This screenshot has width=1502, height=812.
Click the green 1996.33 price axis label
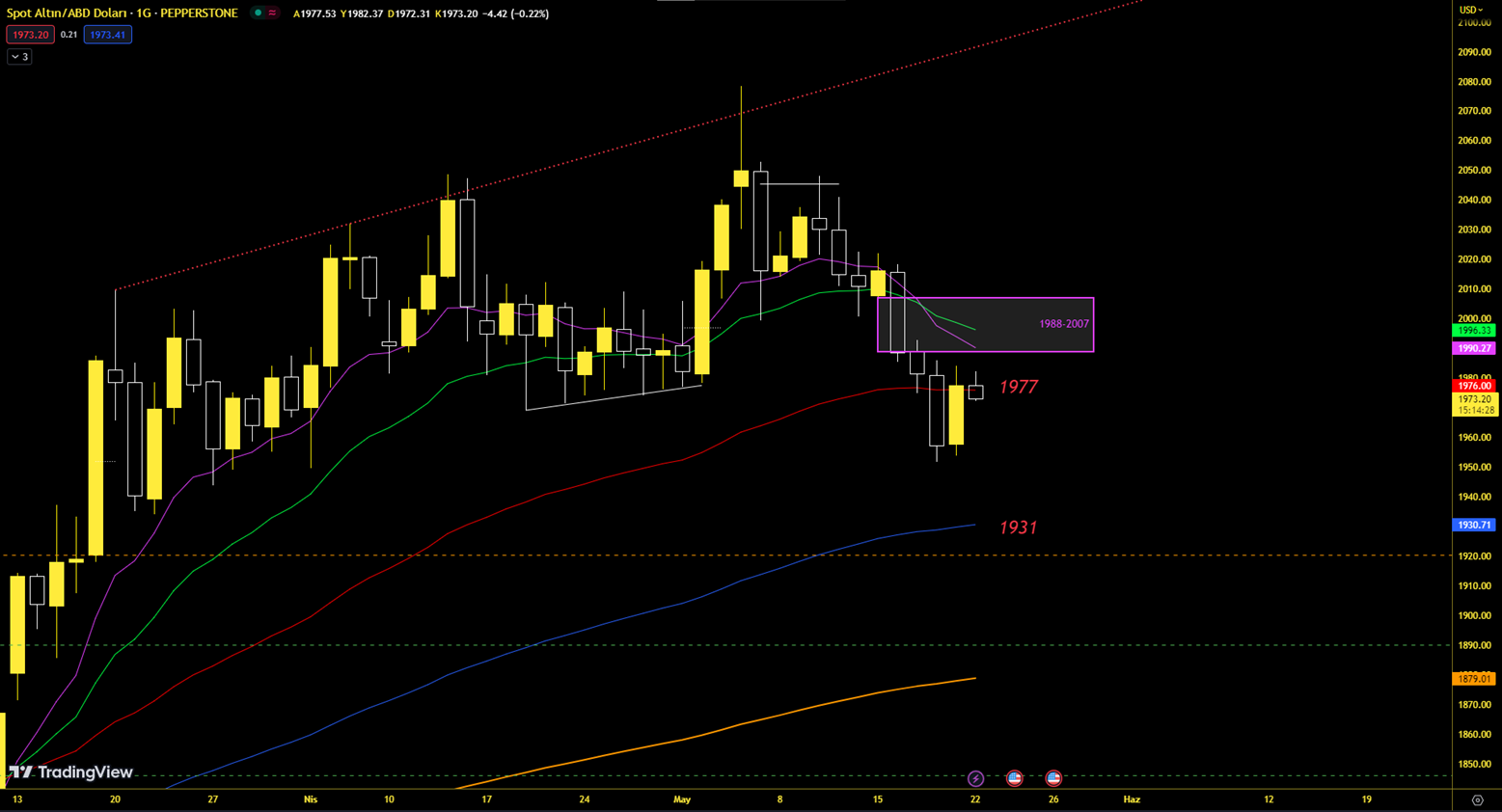[x=1474, y=331]
